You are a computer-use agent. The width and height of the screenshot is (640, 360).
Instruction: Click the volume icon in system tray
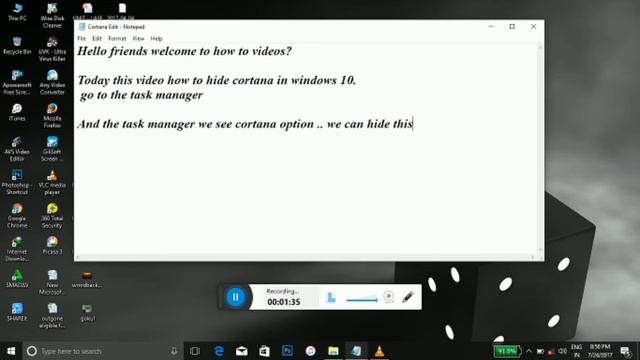562,351
